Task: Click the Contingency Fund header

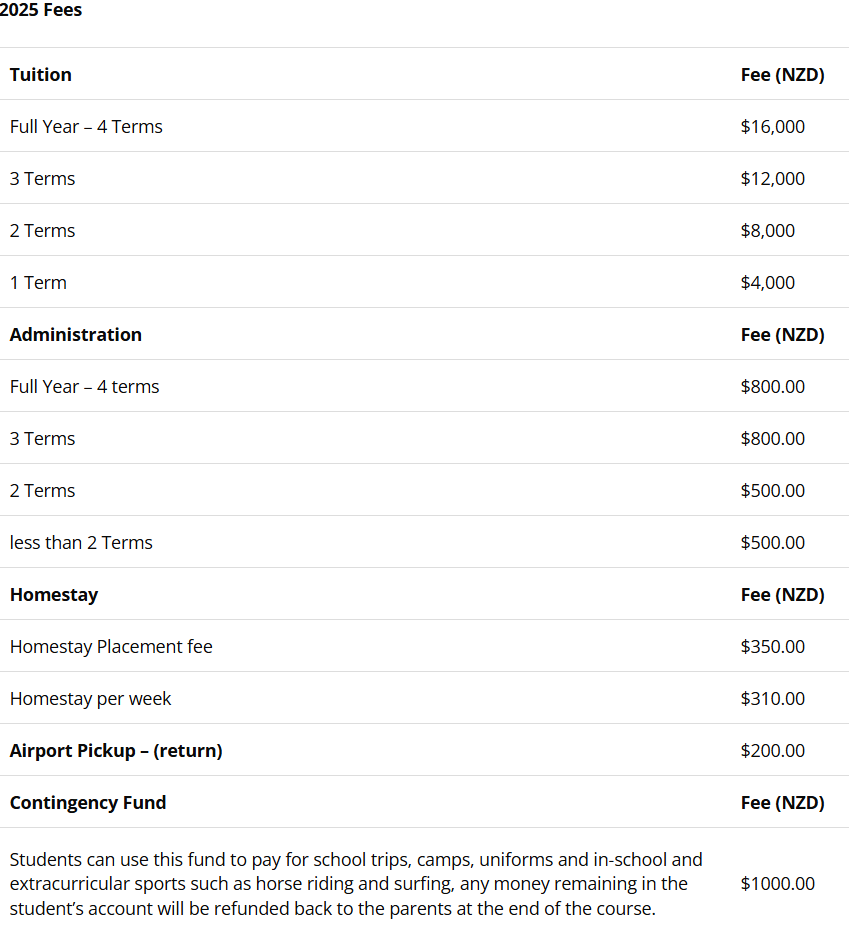Action: [88, 803]
